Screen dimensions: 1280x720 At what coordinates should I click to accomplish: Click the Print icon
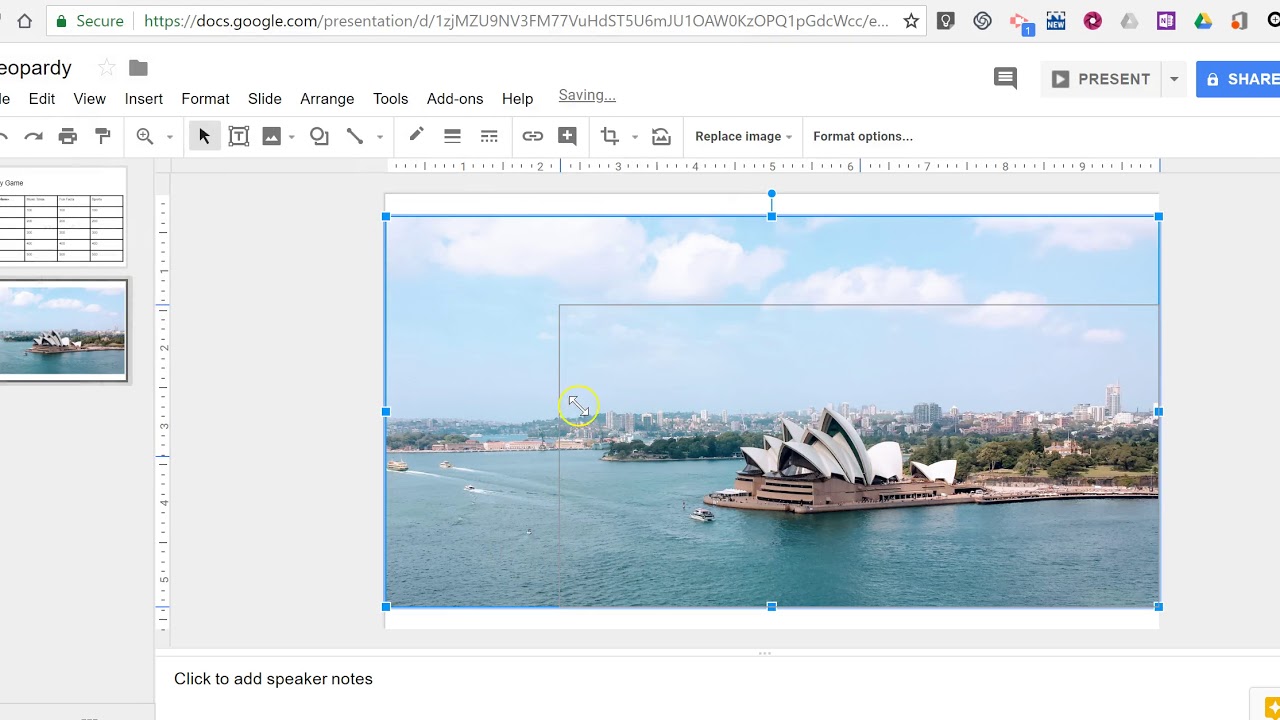coord(68,136)
